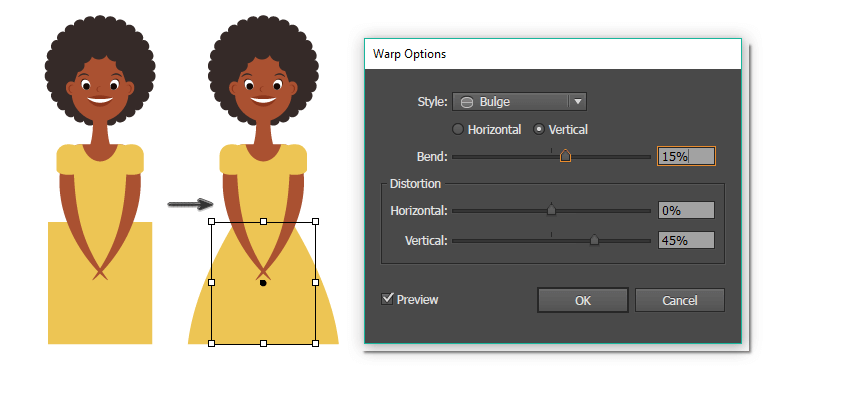Click the bounding box center point

click(x=263, y=283)
